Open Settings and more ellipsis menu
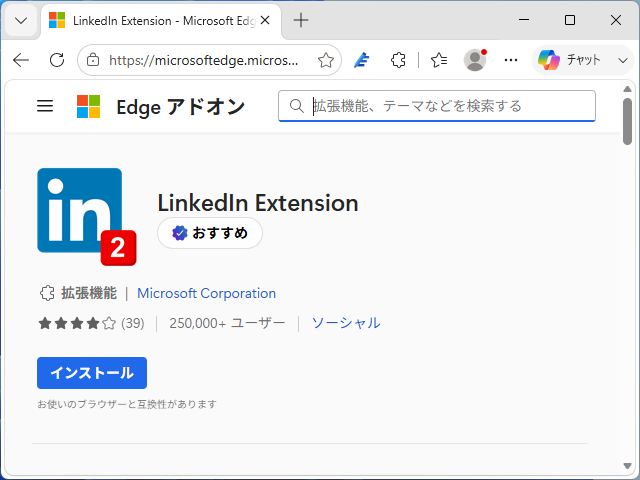 [x=511, y=60]
